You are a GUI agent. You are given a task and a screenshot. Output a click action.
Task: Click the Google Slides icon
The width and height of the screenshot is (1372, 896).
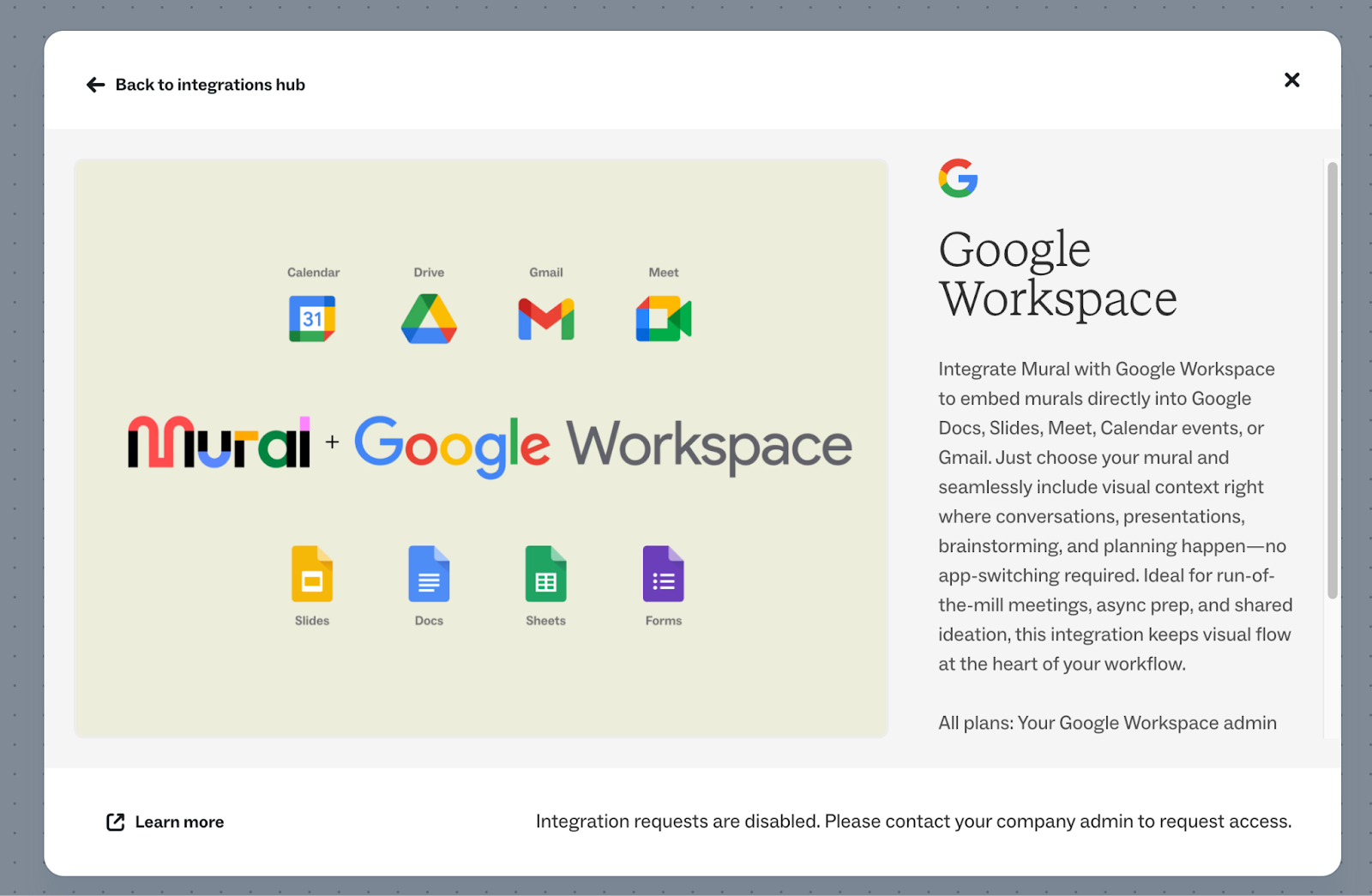pos(312,574)
